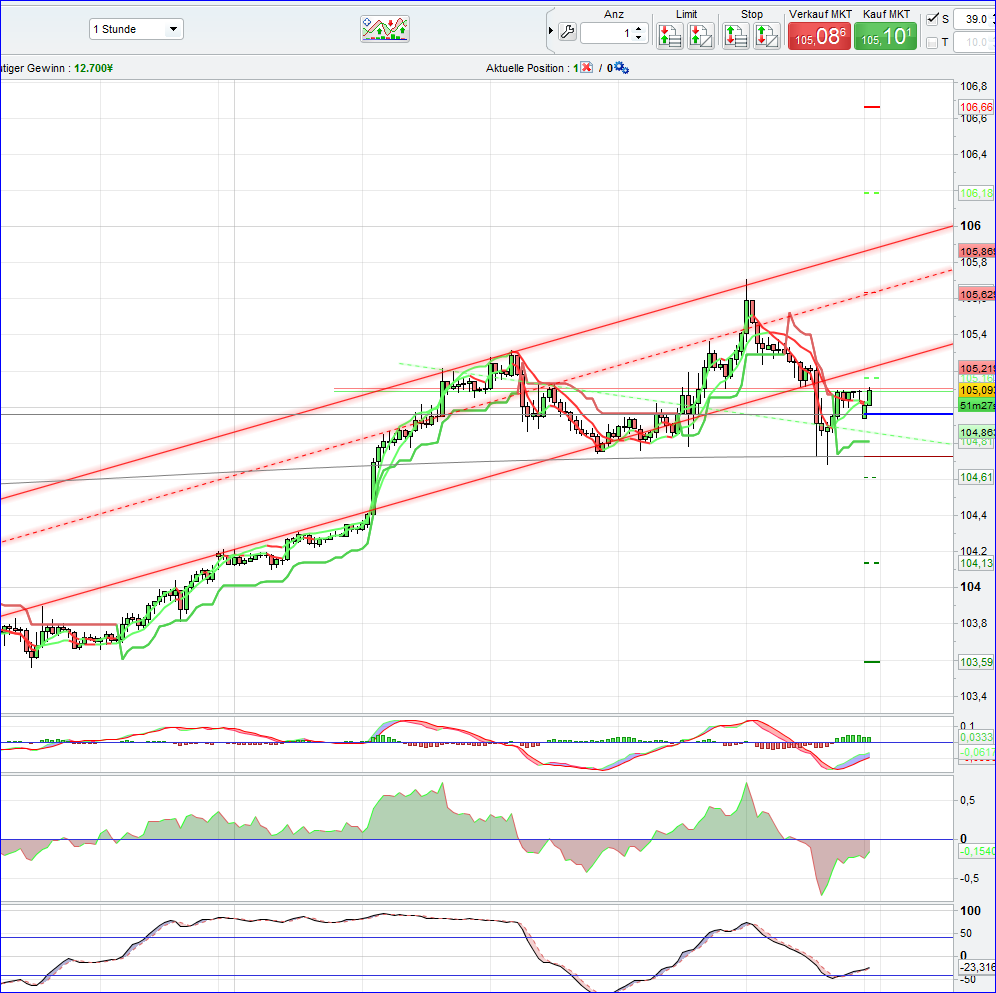Select the first Stop order icon
Viewport: 996px width, 993px height.
(x=736, y=34)
